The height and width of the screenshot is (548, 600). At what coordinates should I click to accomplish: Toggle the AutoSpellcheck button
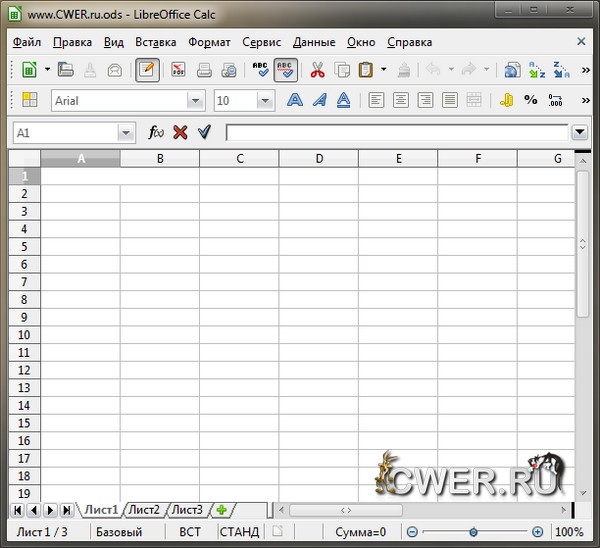[286, 70]
